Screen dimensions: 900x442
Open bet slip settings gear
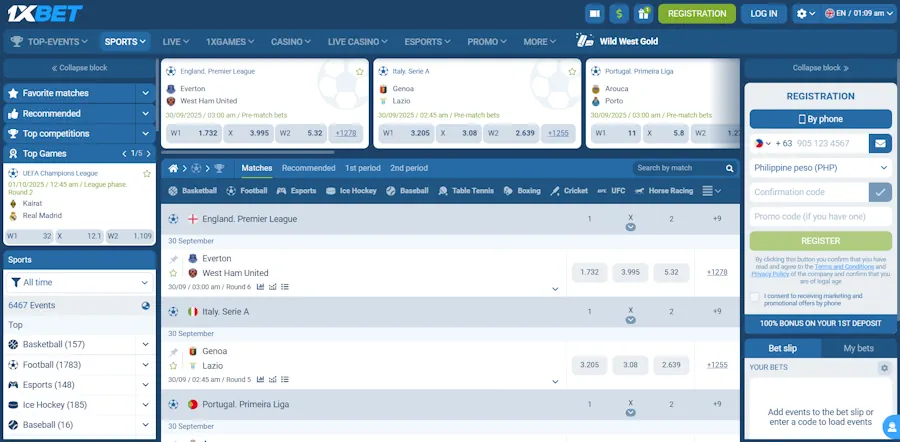pos(883,368)
